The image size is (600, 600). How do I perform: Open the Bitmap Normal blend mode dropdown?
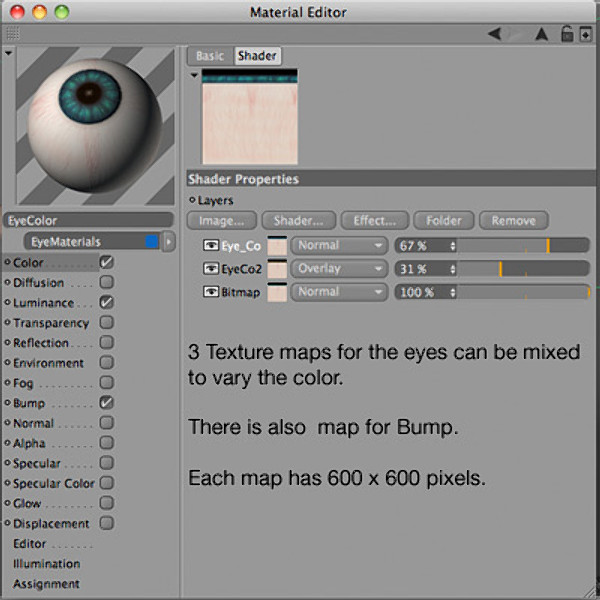[339, 292]
